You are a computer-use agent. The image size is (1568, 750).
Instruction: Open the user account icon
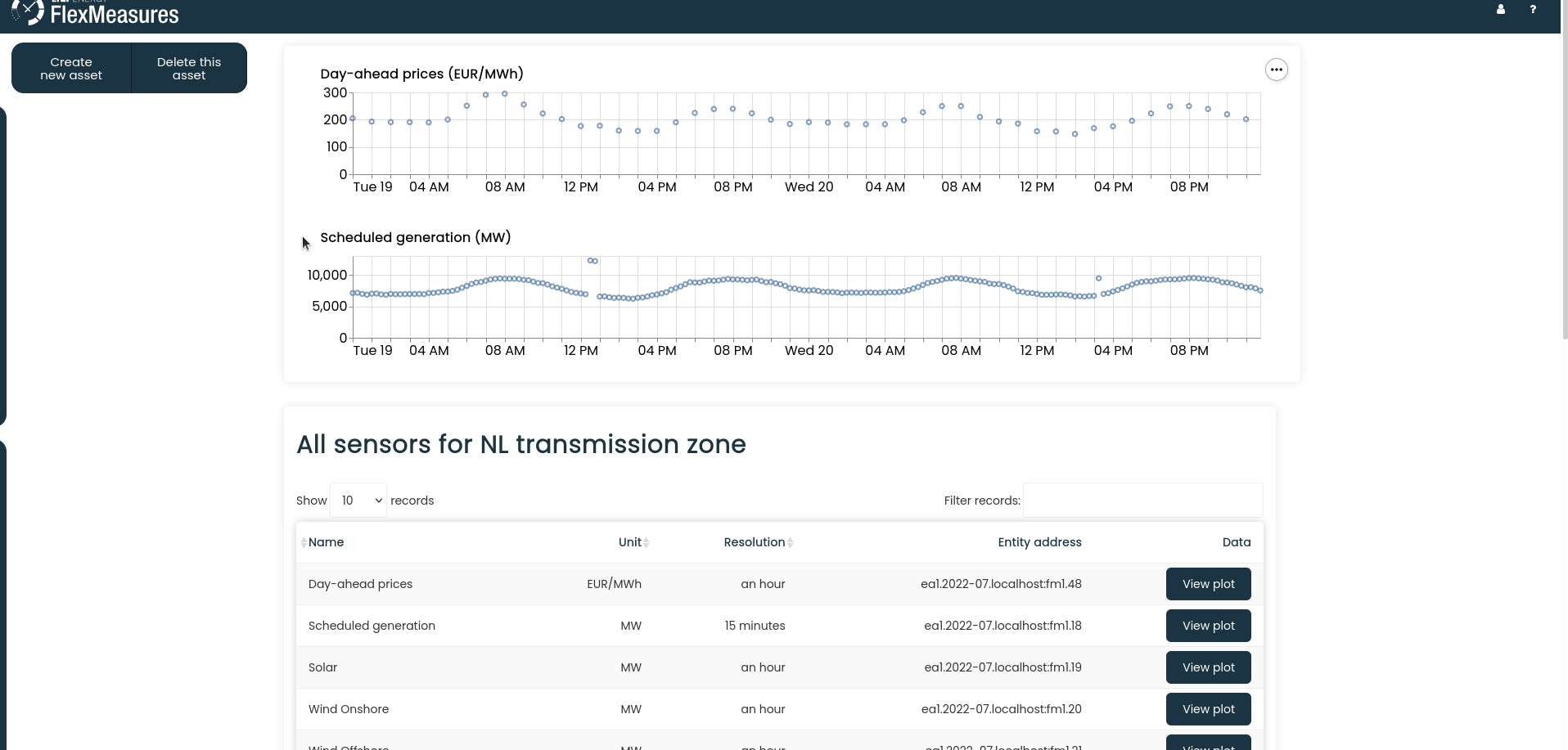tap(1500, 10)
